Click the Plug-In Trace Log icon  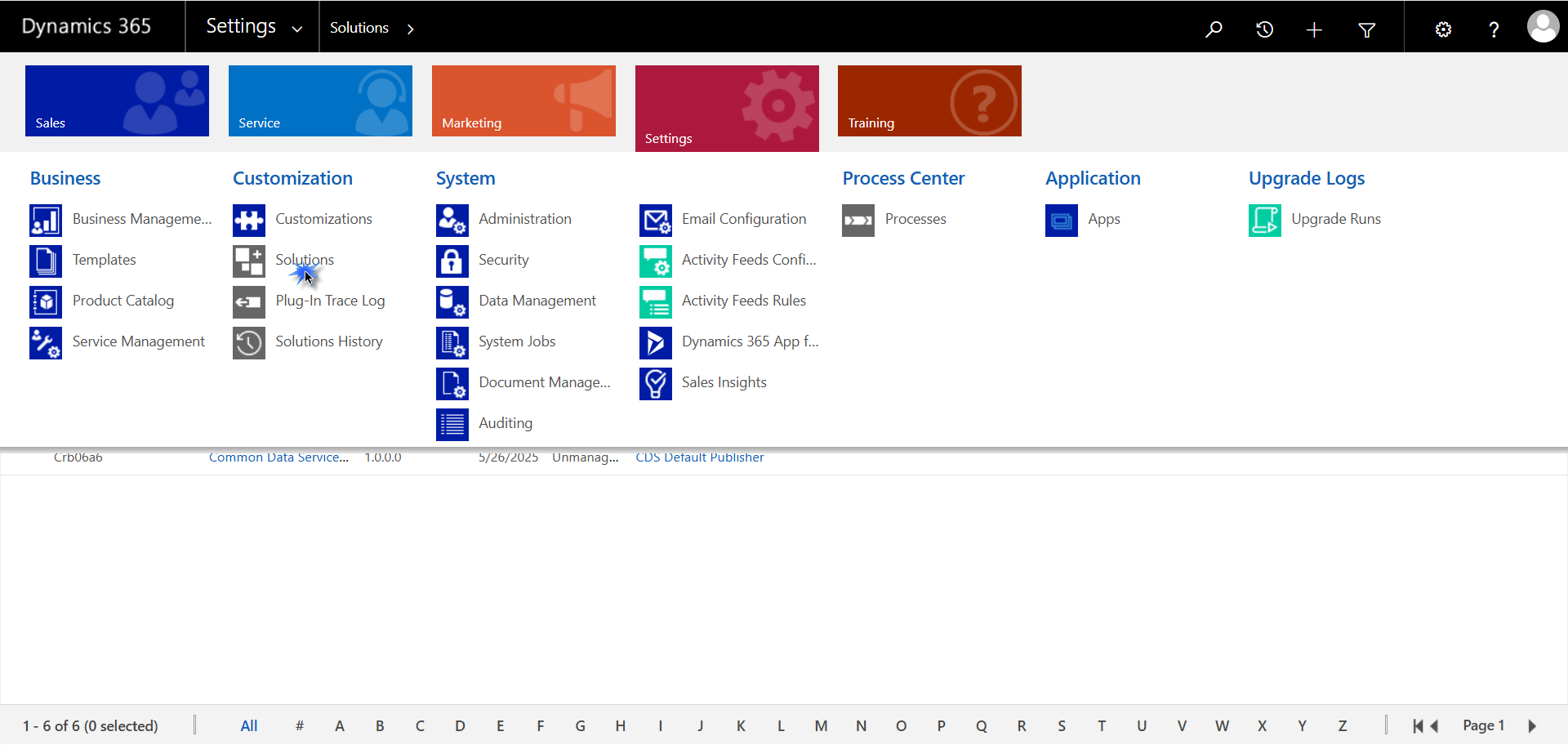pyautogui.click(x=248, y=302)
